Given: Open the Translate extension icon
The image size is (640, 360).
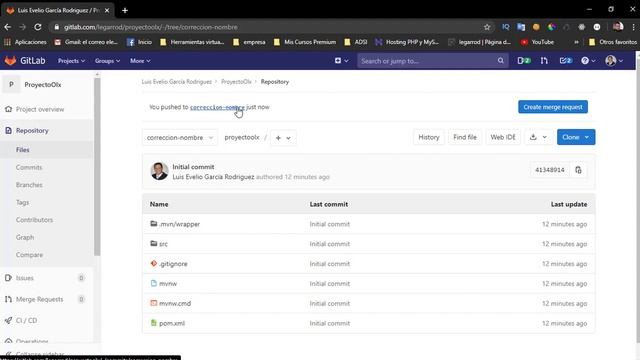Looking at the screenshot, I should pyautogui.click(x=521, y=27).
